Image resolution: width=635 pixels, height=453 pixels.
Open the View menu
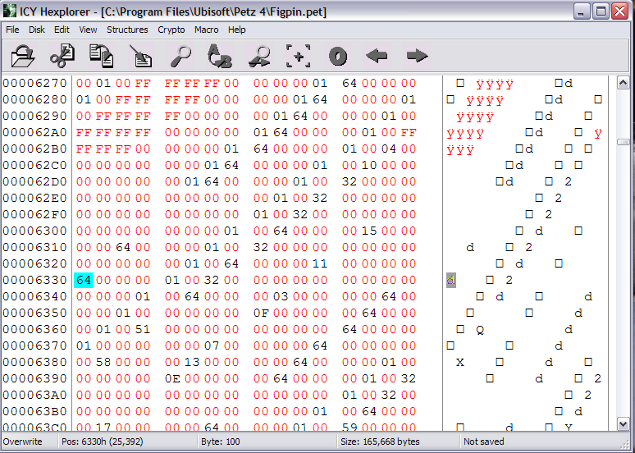(88, 30)
